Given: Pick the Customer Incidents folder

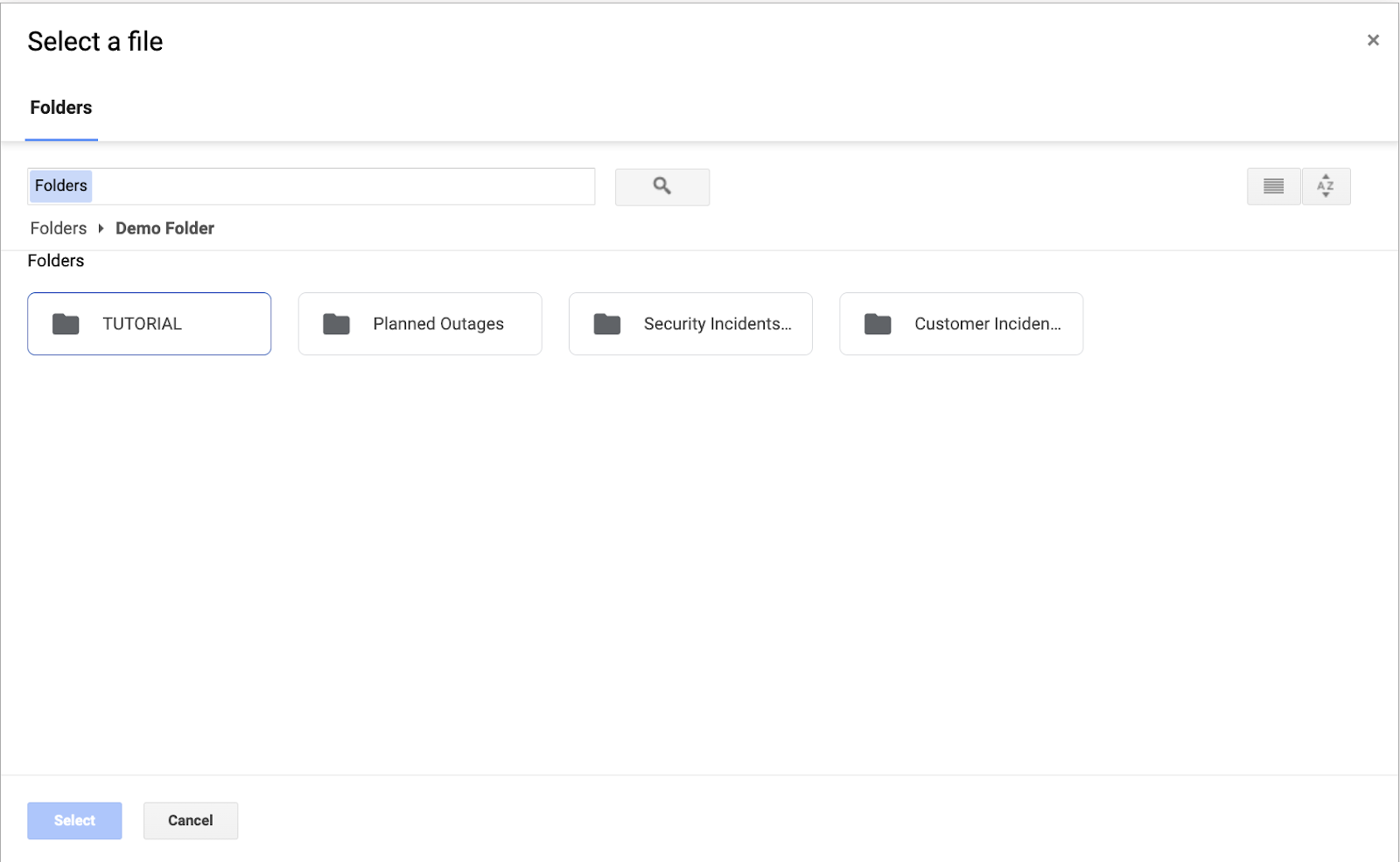Looking at the screenshot, I should pyautogui.click(x=961, y=324).
